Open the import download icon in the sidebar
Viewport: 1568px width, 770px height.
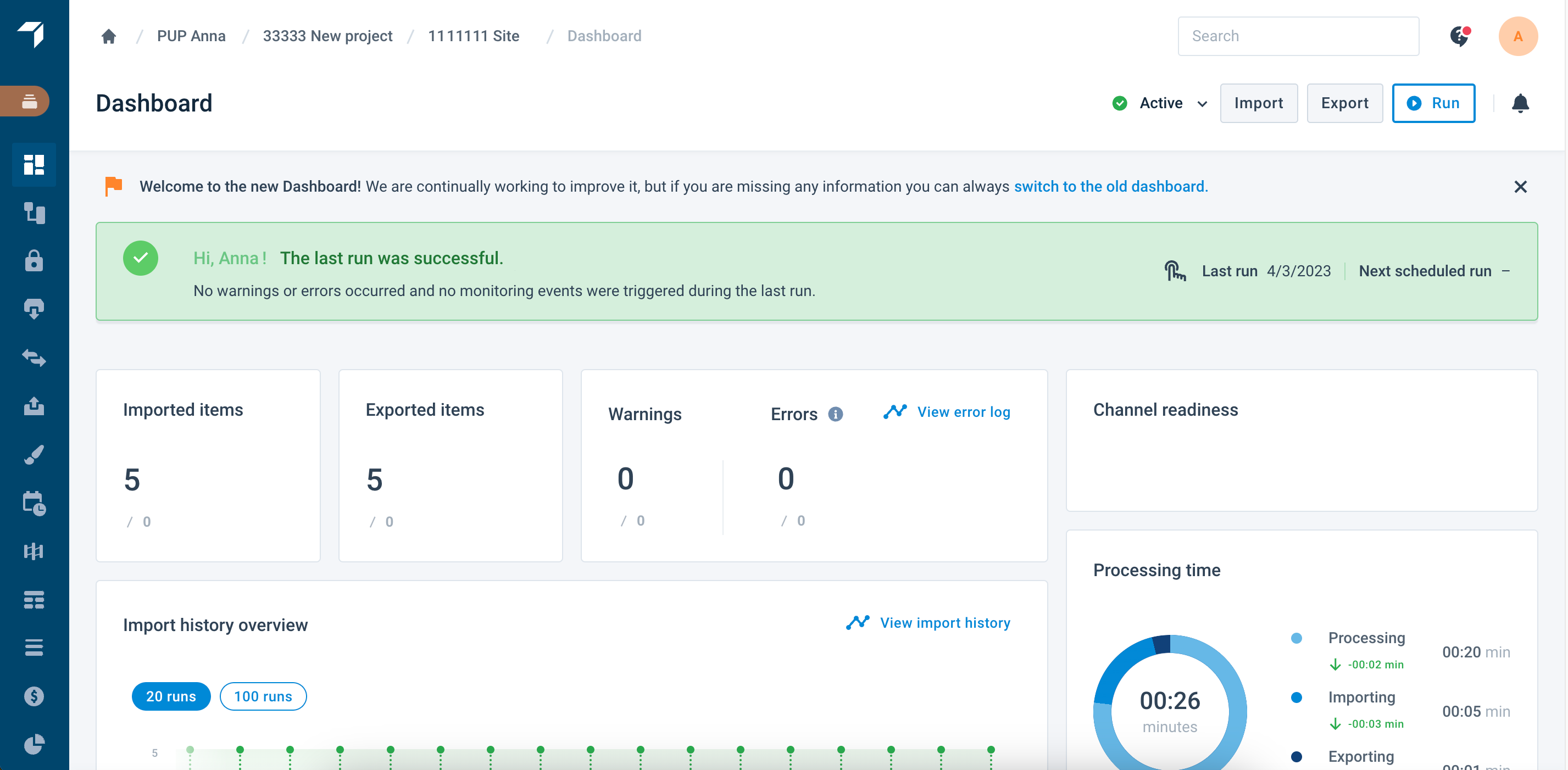(34, 309)
